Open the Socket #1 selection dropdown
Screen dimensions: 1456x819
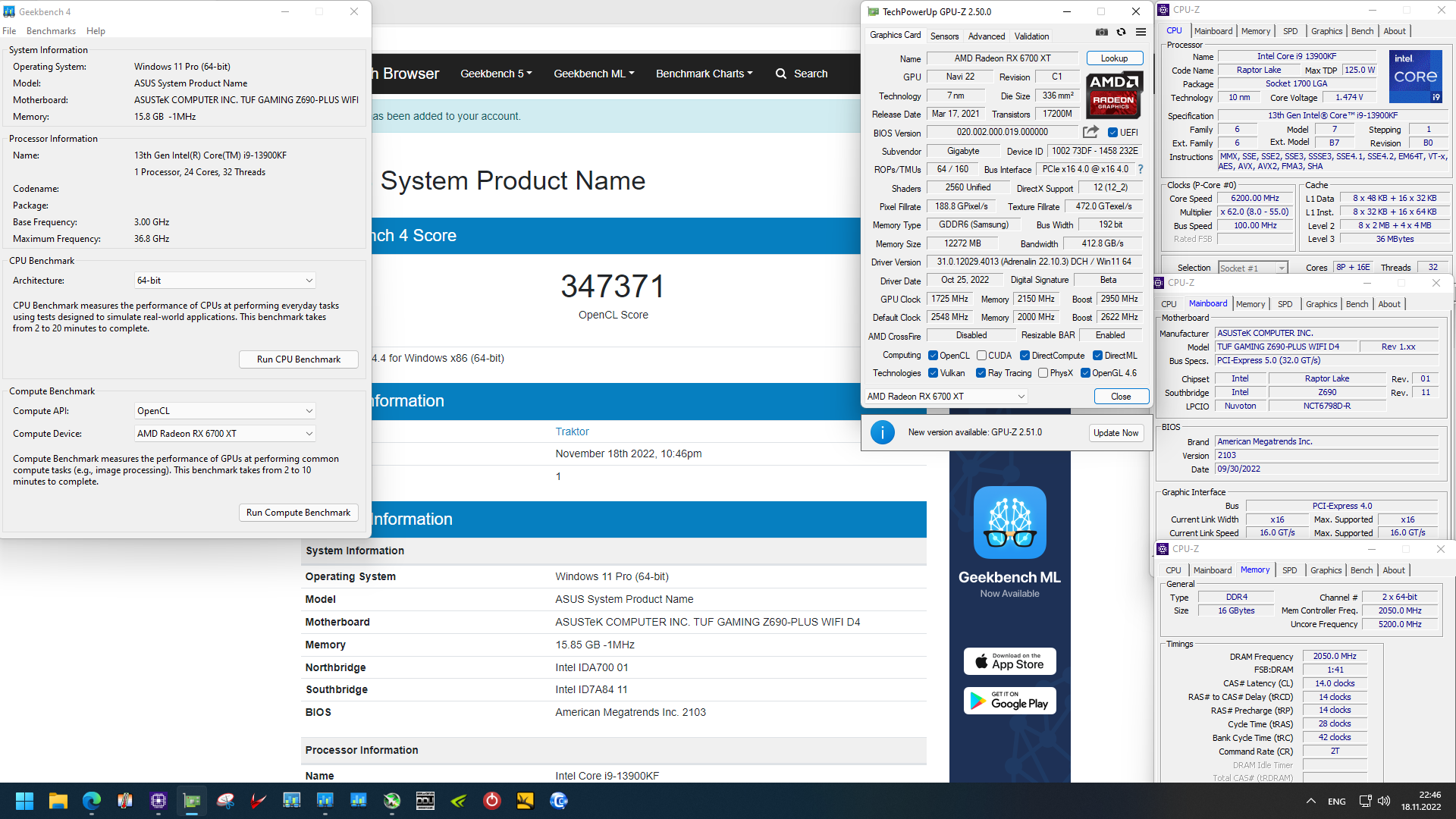pyautogui.click(x=1253, y=268)
